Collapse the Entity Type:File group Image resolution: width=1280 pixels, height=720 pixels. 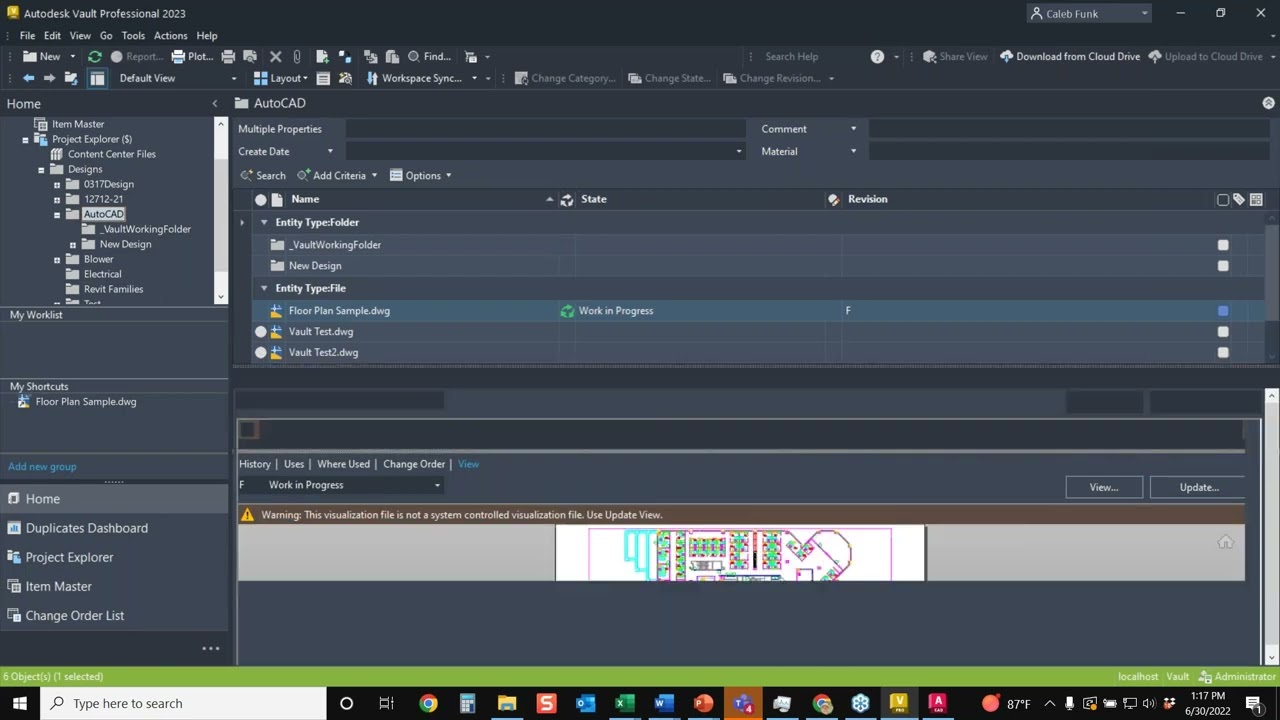point(263,288)
